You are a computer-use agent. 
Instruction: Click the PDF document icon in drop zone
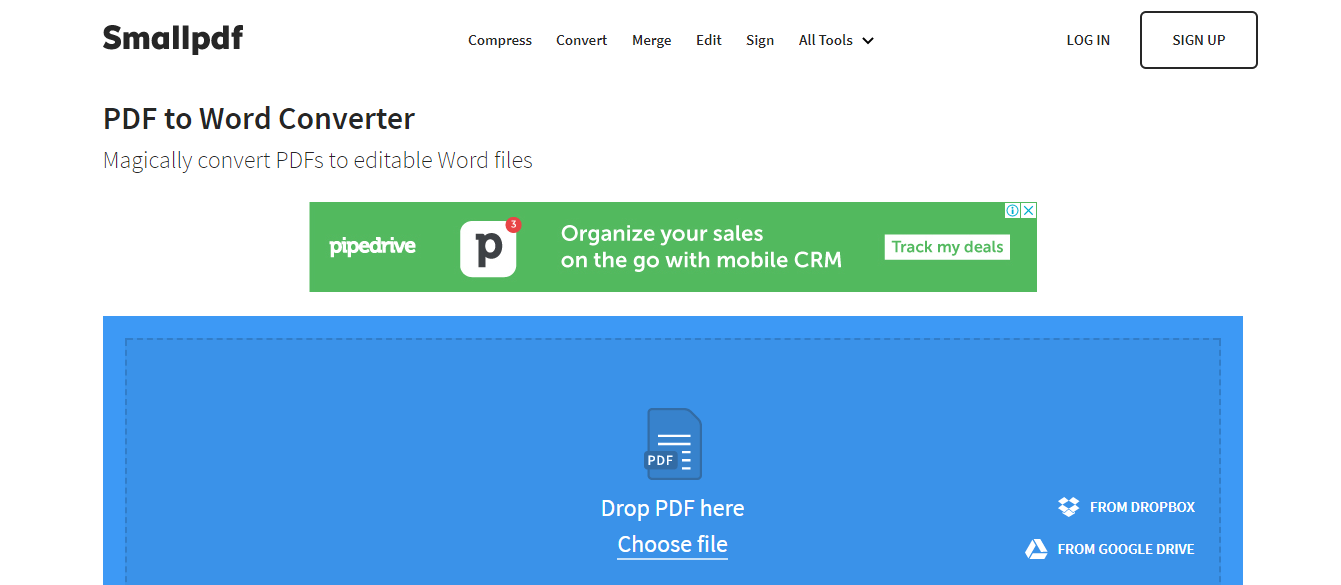673,444
